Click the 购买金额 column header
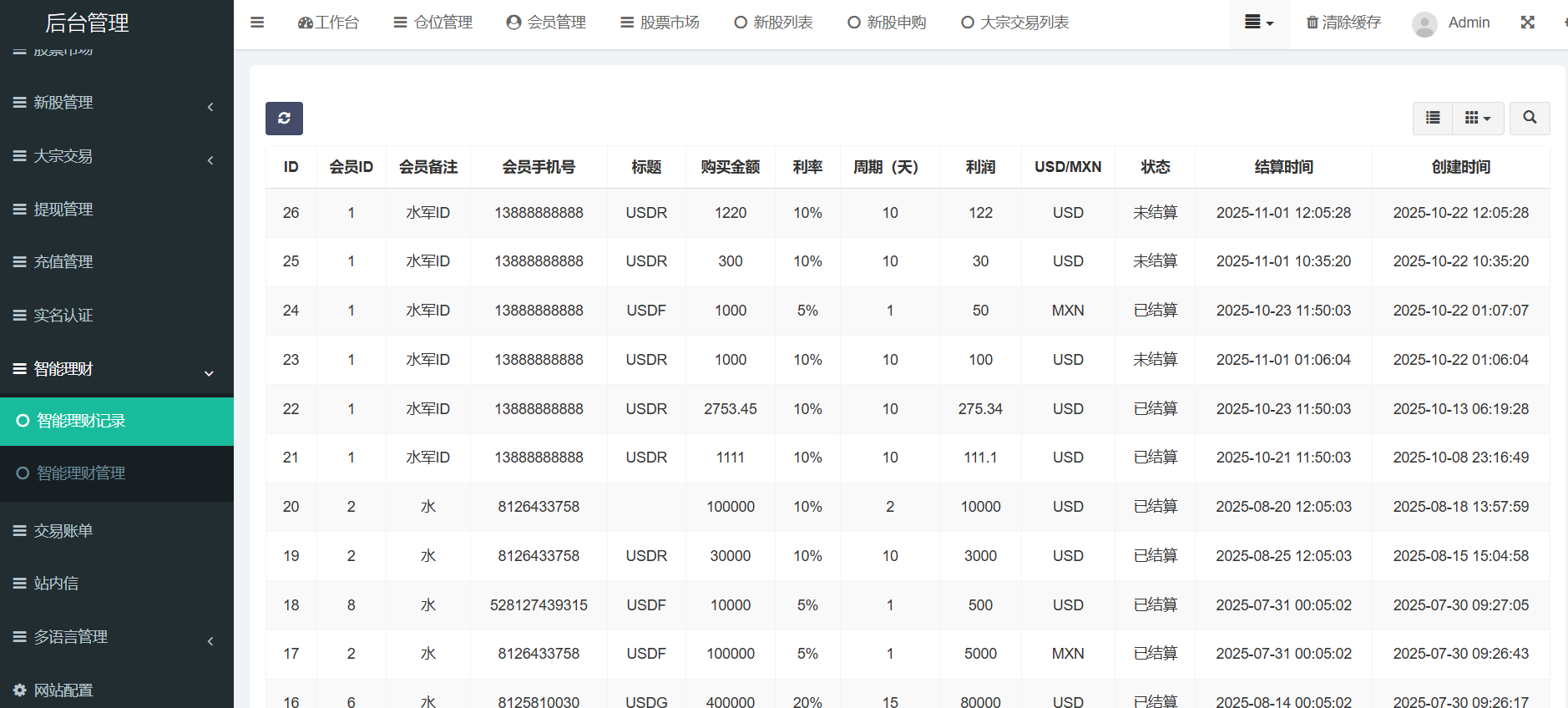Screen dimensions: 1568x708 click(730, 167)
